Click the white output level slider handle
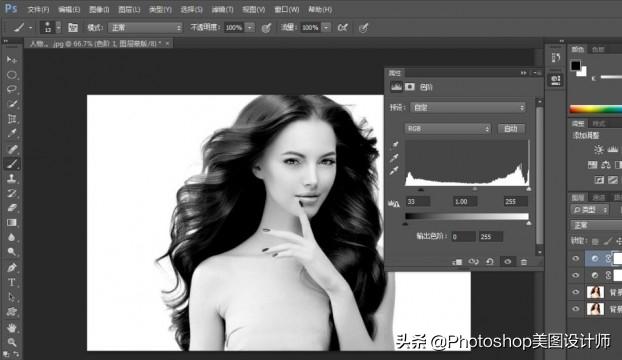The width and height of the screenshot is (622, 360). pos(528,224)
